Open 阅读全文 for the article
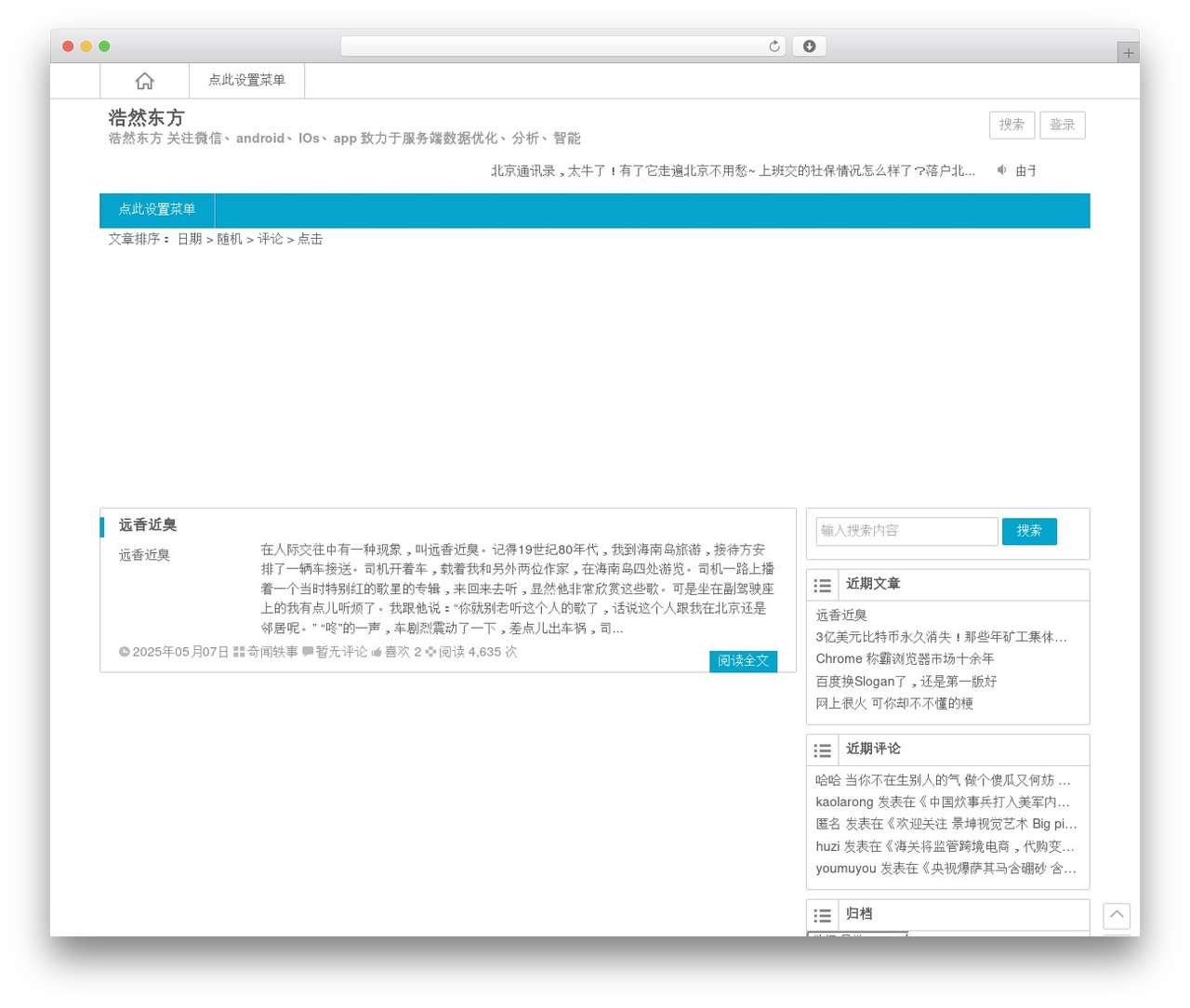 coord(743,661)
